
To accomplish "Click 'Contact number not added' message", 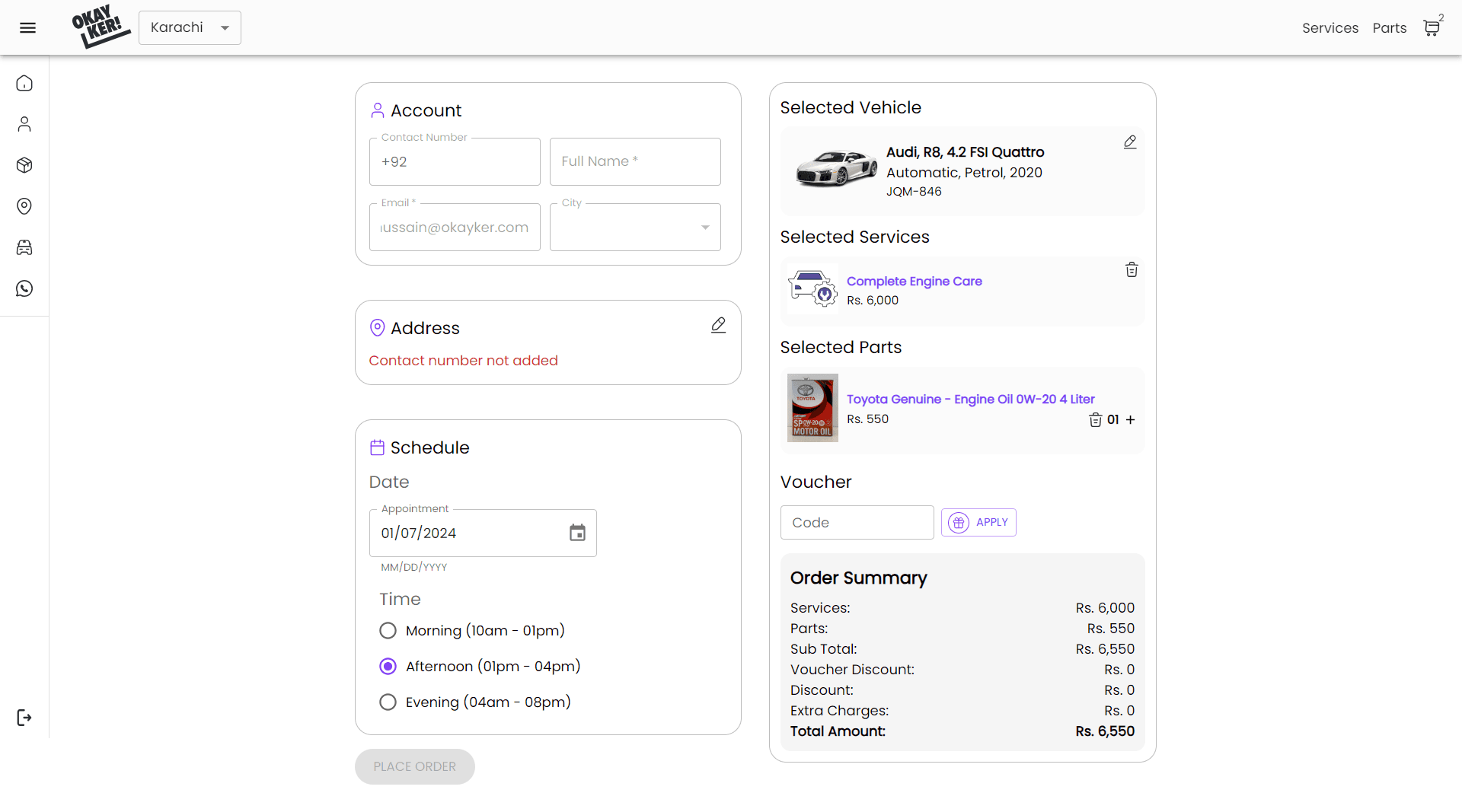I will [463, 361].
